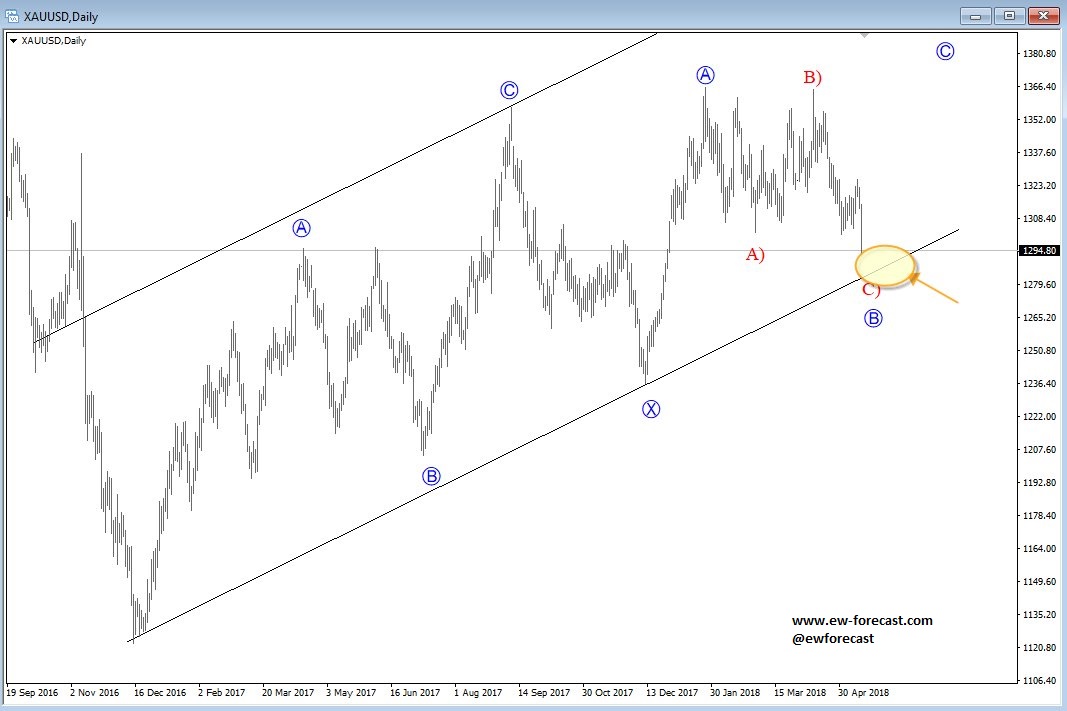Click the 30 Apr 2018 date label
This screenshot has width=1067, height=711.
862,691
